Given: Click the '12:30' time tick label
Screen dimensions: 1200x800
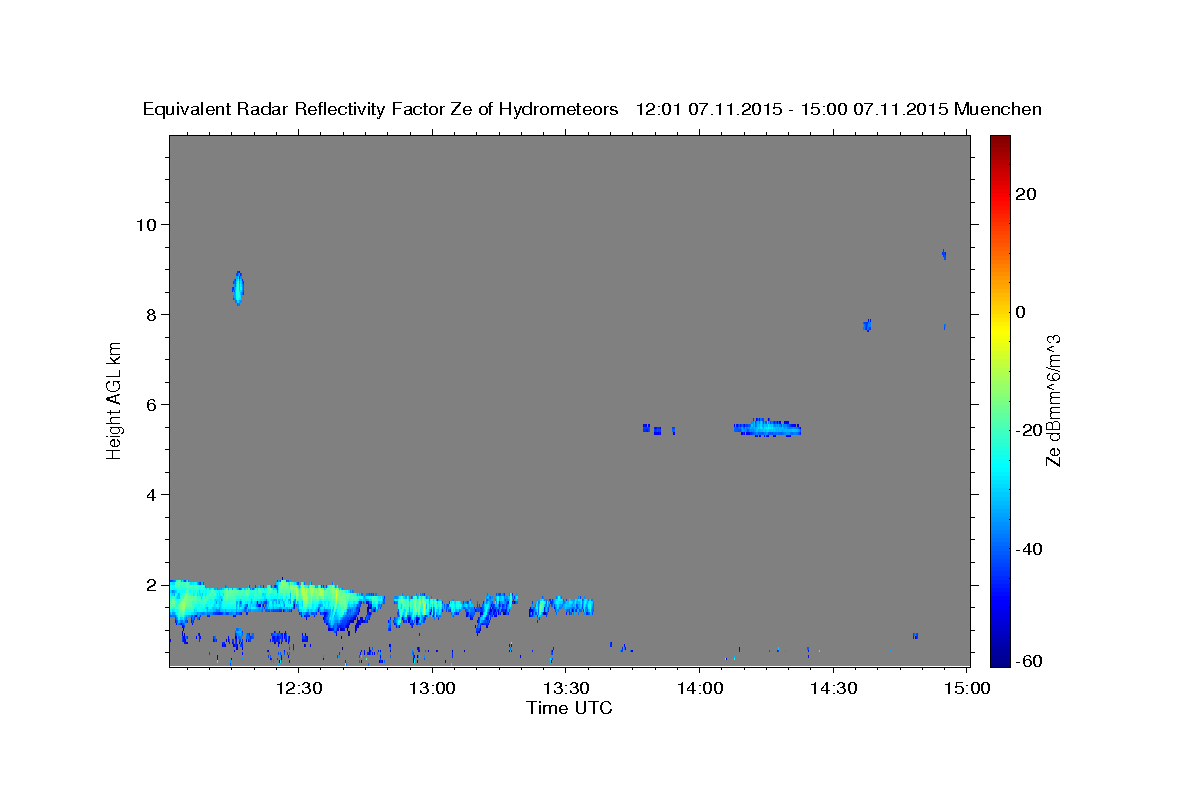Looking at the screenshot, I should pos(298,688).
